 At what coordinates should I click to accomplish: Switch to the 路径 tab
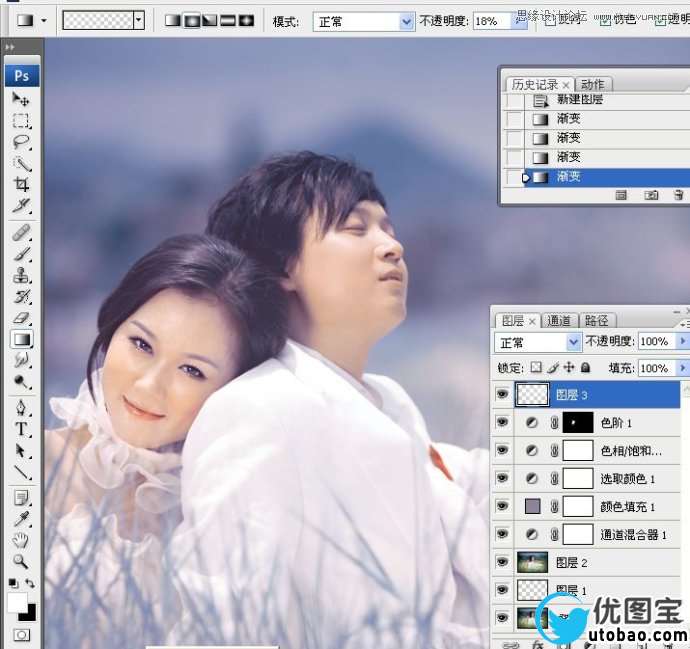(596, 320)
